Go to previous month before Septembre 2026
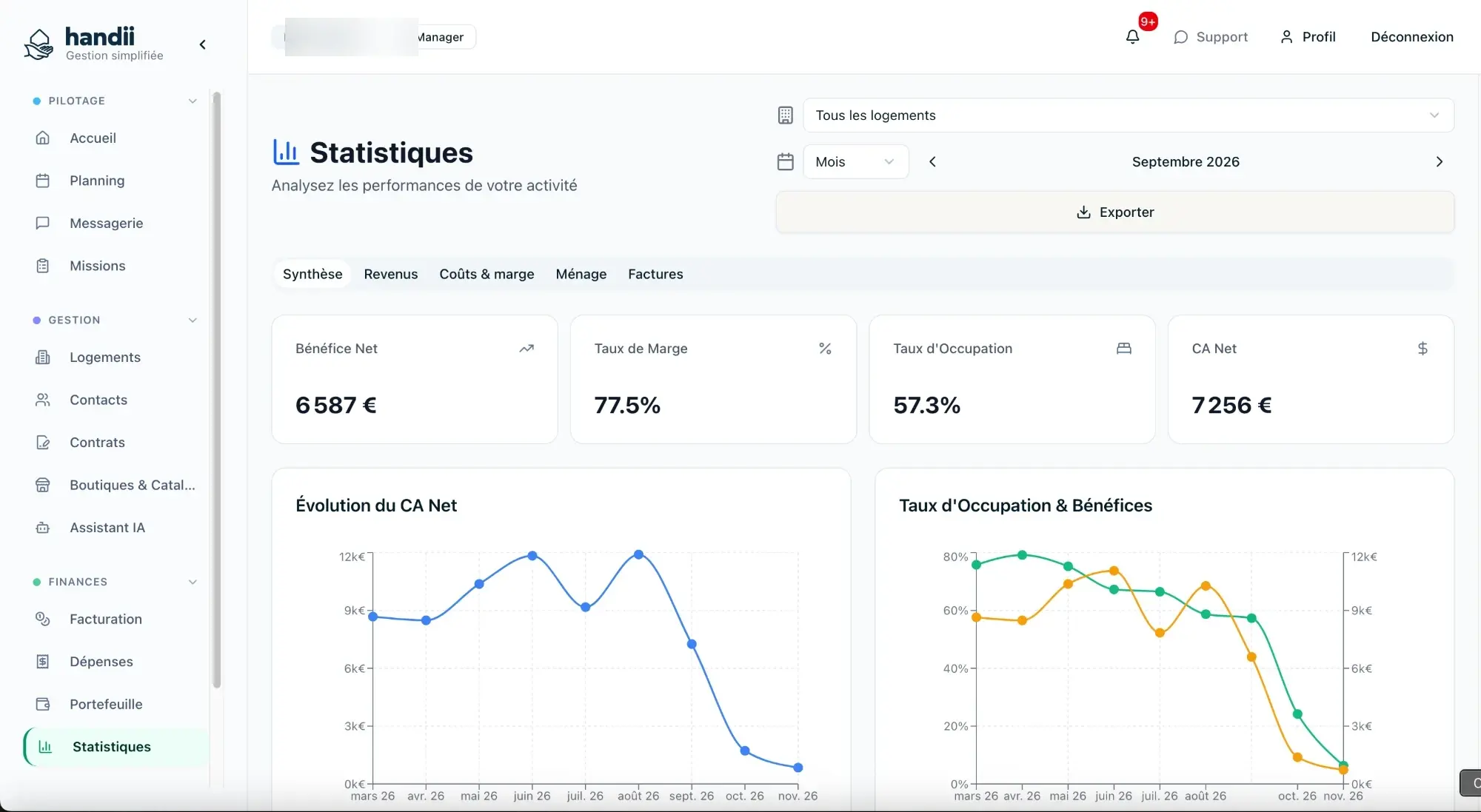1481x812 pixels. click(933, 161)
